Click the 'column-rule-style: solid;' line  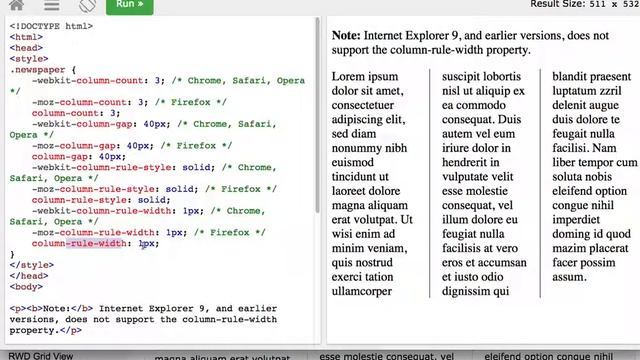(x=101, y=200)
